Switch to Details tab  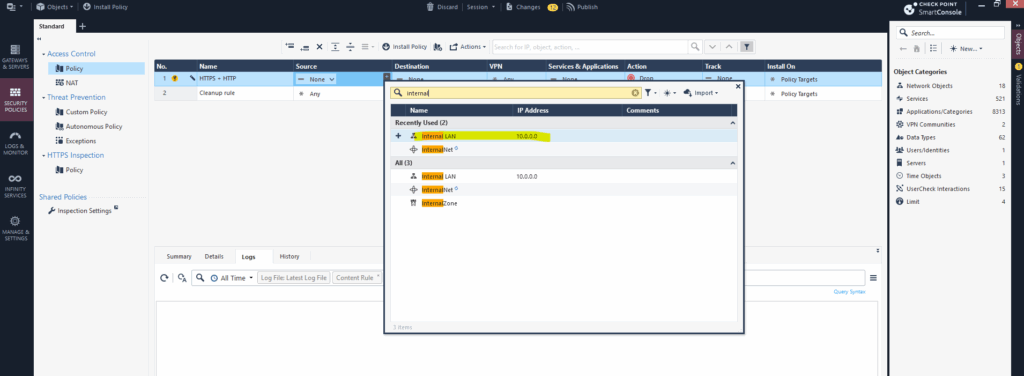point(214,257)
